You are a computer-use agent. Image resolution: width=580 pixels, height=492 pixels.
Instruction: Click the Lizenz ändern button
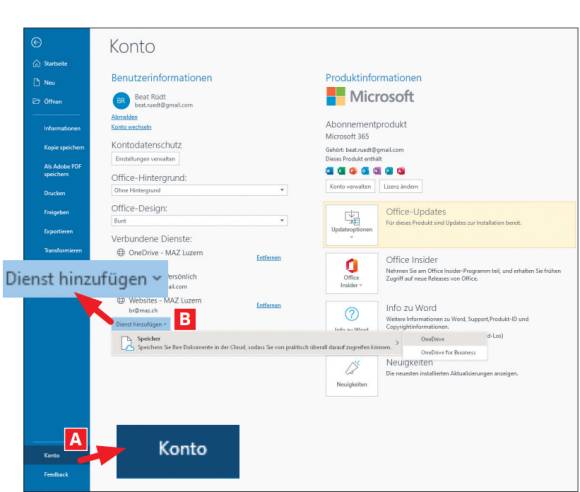[401, 186]
